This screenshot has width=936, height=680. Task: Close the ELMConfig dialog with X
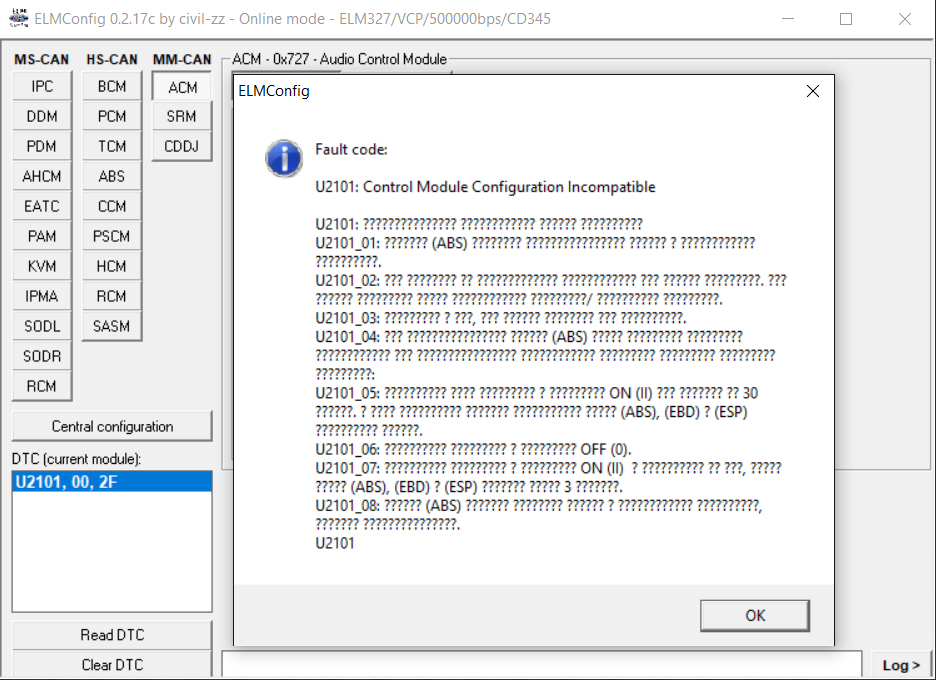pyautogui.click(x=812, y=91)
